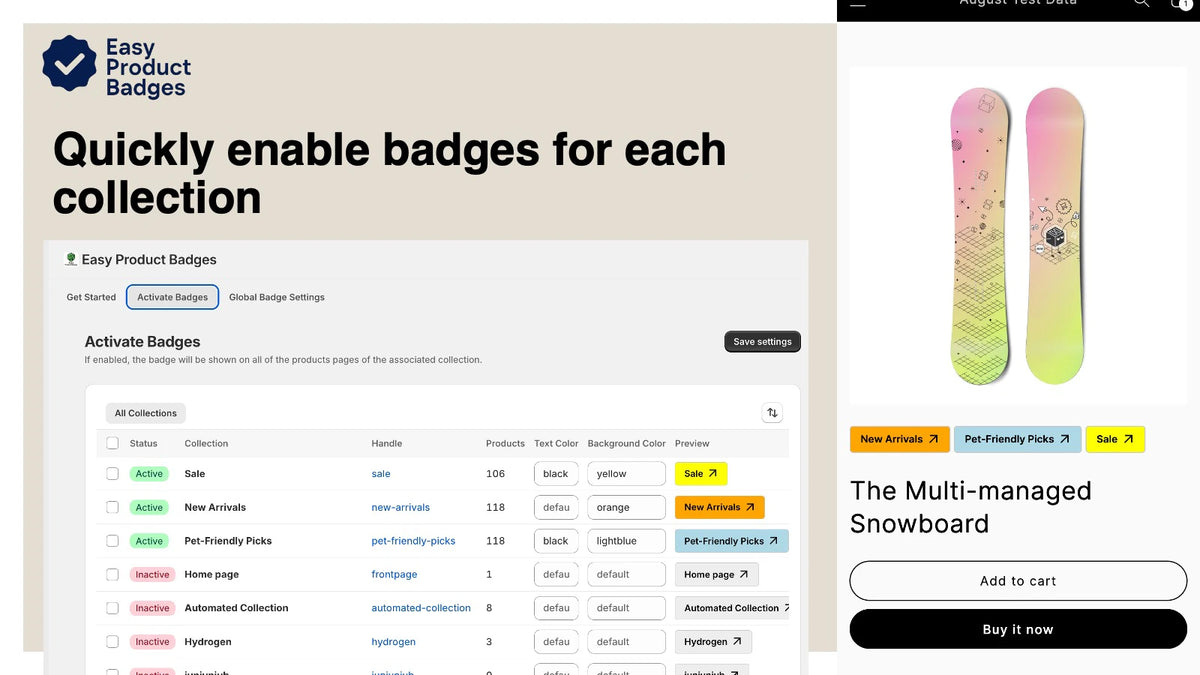Click the Pet-Friendly Picks text color field
The height and width of the screenshot is (675, 1200).
coord(556,541)
